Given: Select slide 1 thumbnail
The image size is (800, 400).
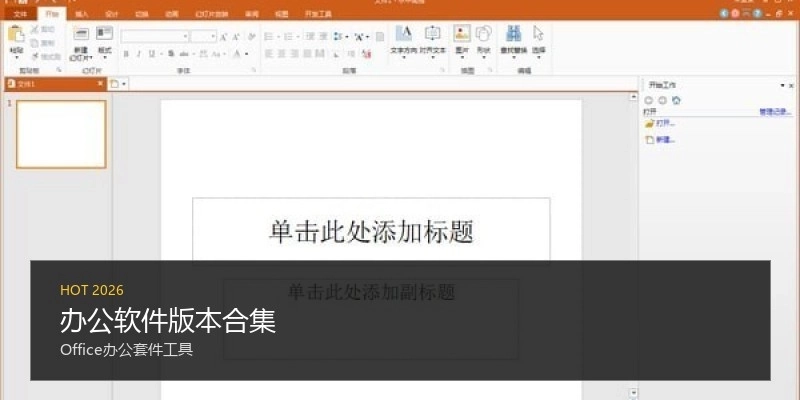Looking at the screenshot, I should coord(61,134).
